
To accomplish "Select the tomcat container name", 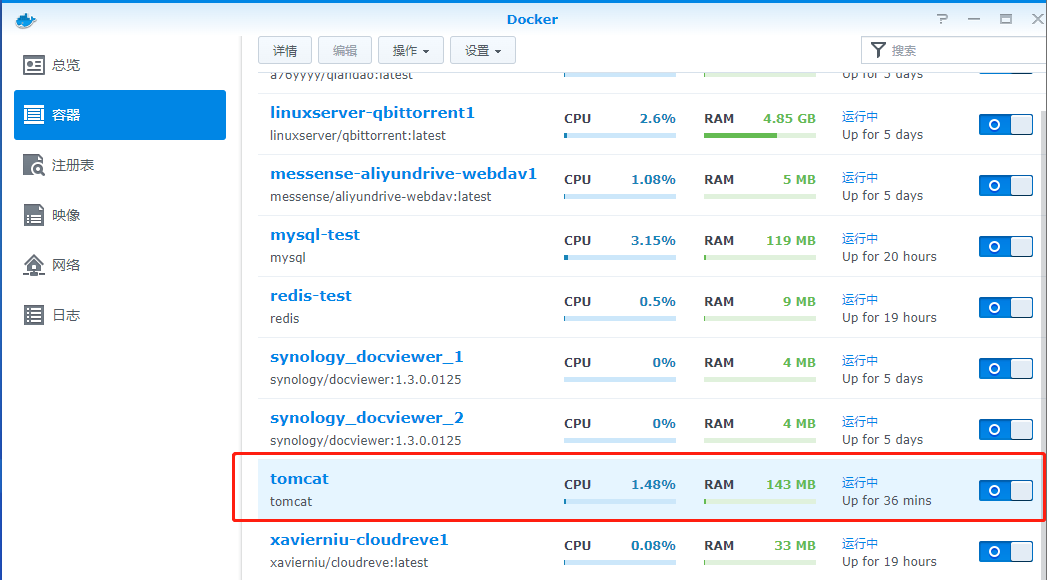I will click(299, 479).
